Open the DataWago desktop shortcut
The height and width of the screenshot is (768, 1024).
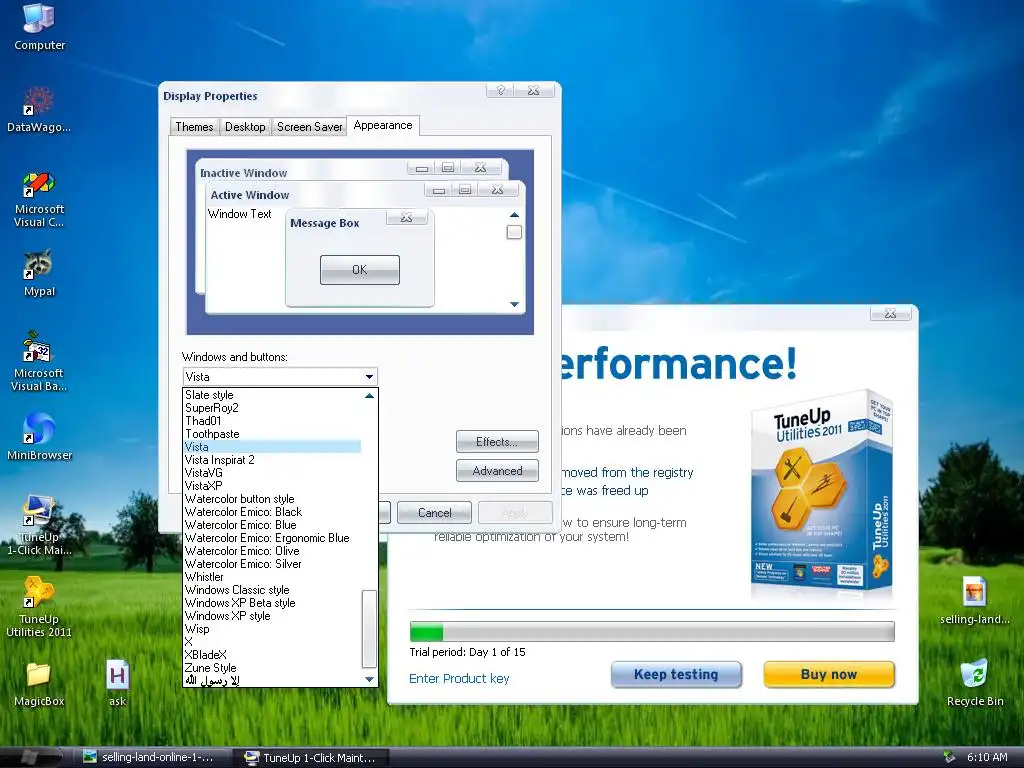tap(39, 109)
